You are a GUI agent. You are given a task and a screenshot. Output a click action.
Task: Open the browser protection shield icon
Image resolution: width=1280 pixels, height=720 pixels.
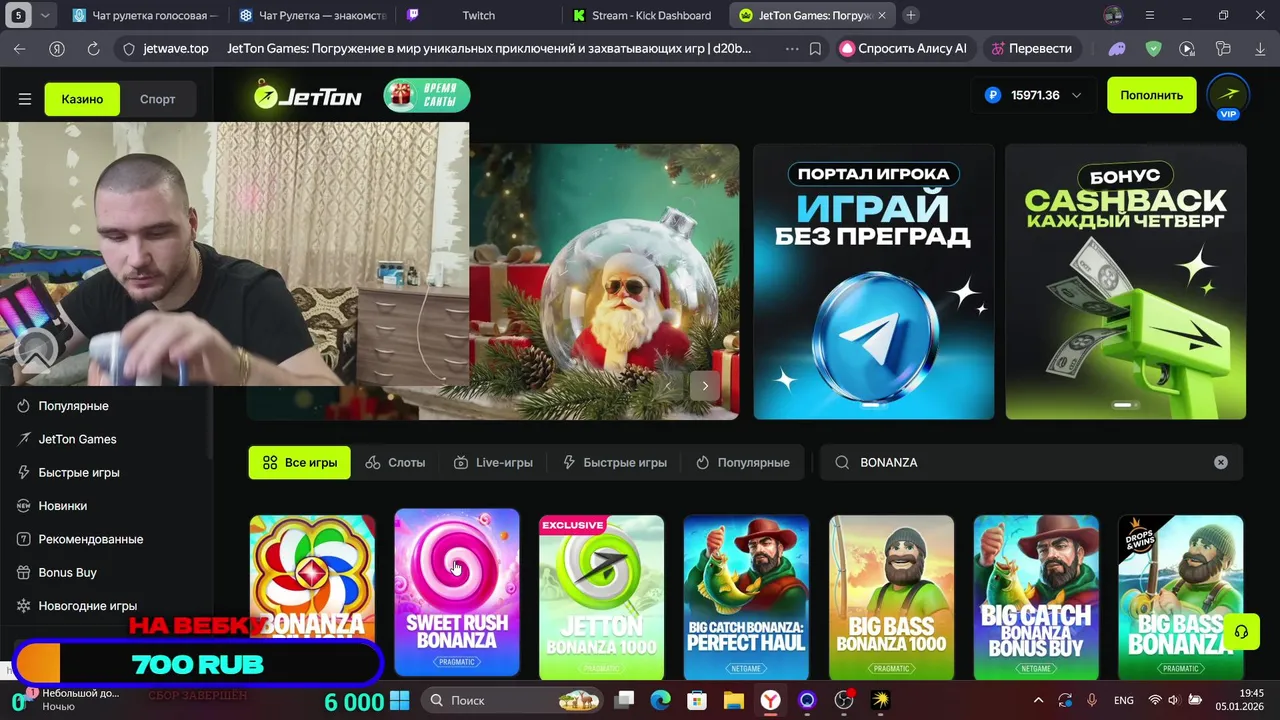[1153, 48]
